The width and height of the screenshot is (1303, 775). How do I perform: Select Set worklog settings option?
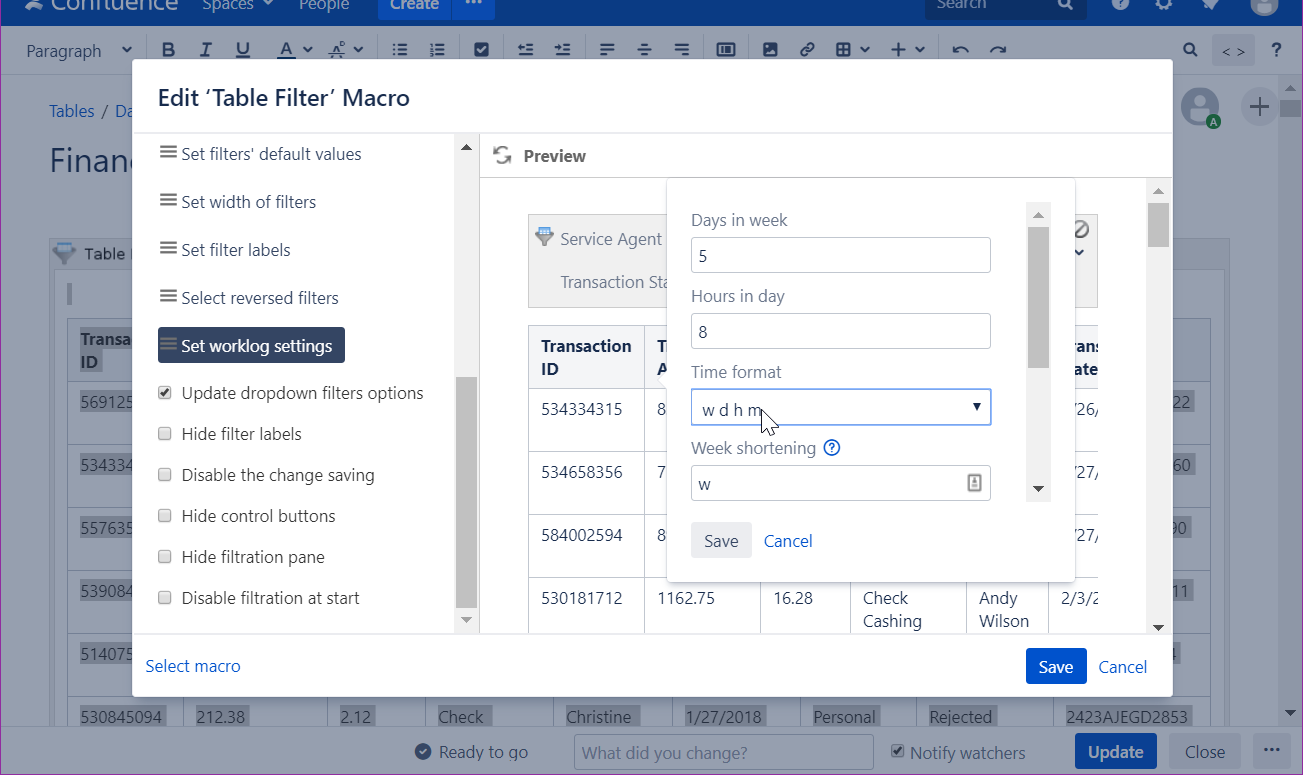click(251, 346)
